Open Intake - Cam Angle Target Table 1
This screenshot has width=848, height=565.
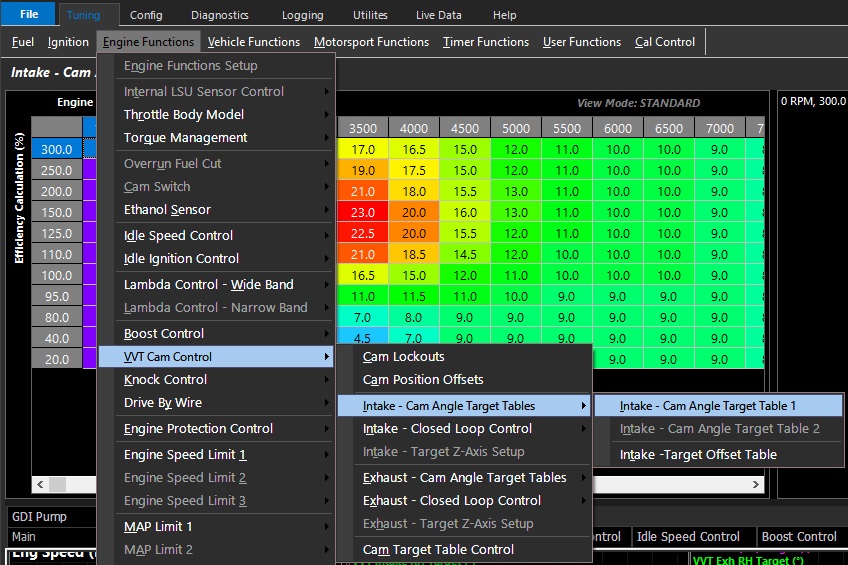[x=718, y=406]
